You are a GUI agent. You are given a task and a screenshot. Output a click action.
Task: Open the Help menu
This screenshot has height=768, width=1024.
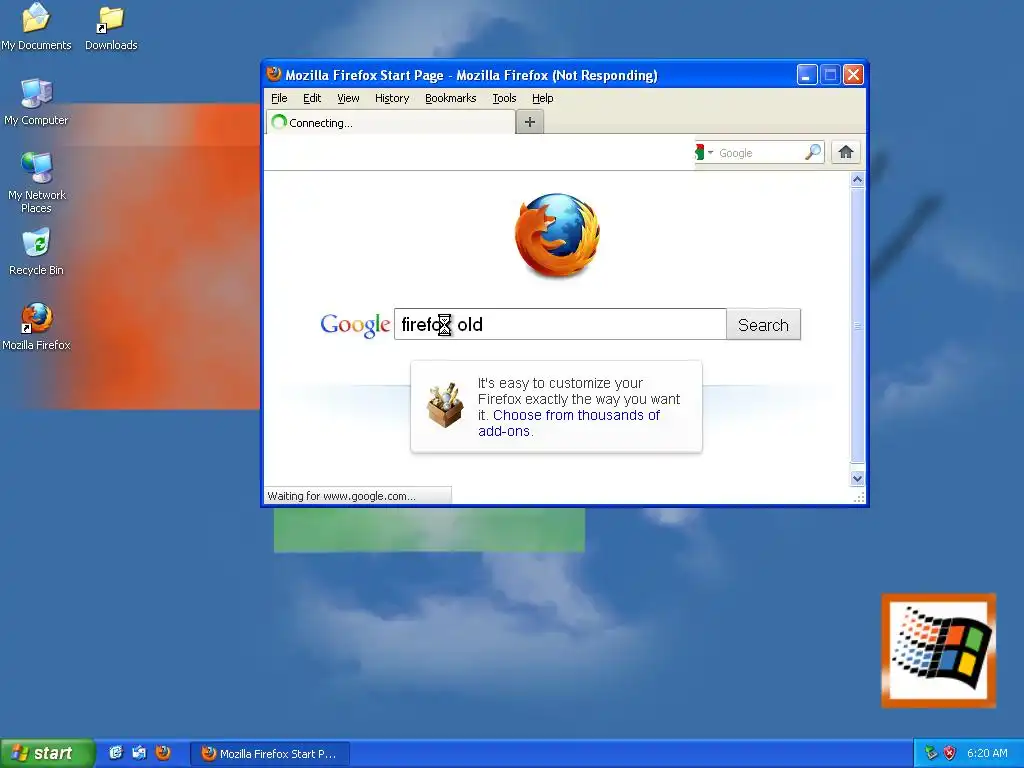(542, 98)
